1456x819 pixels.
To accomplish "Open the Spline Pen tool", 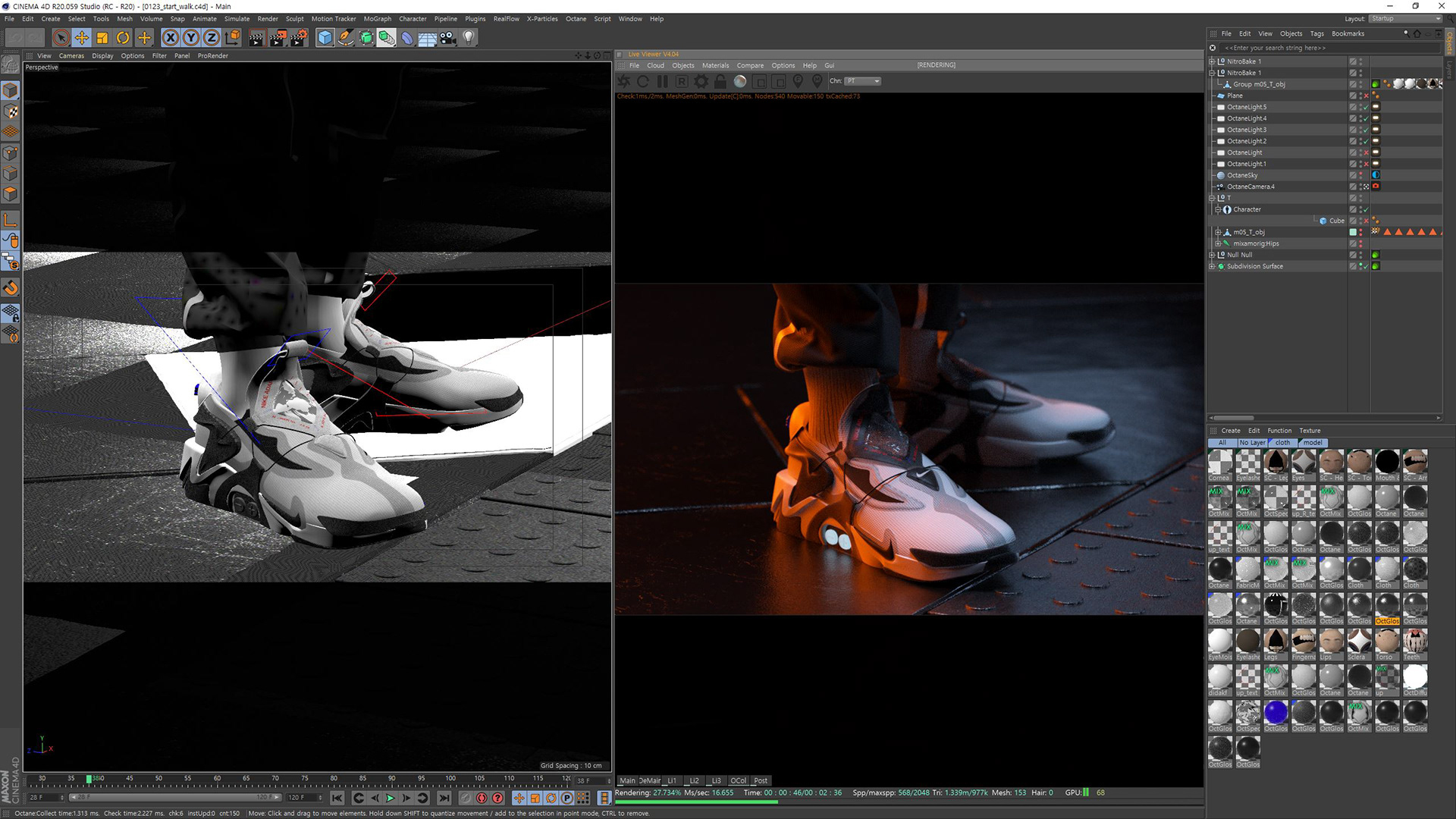I will (346, 37).
